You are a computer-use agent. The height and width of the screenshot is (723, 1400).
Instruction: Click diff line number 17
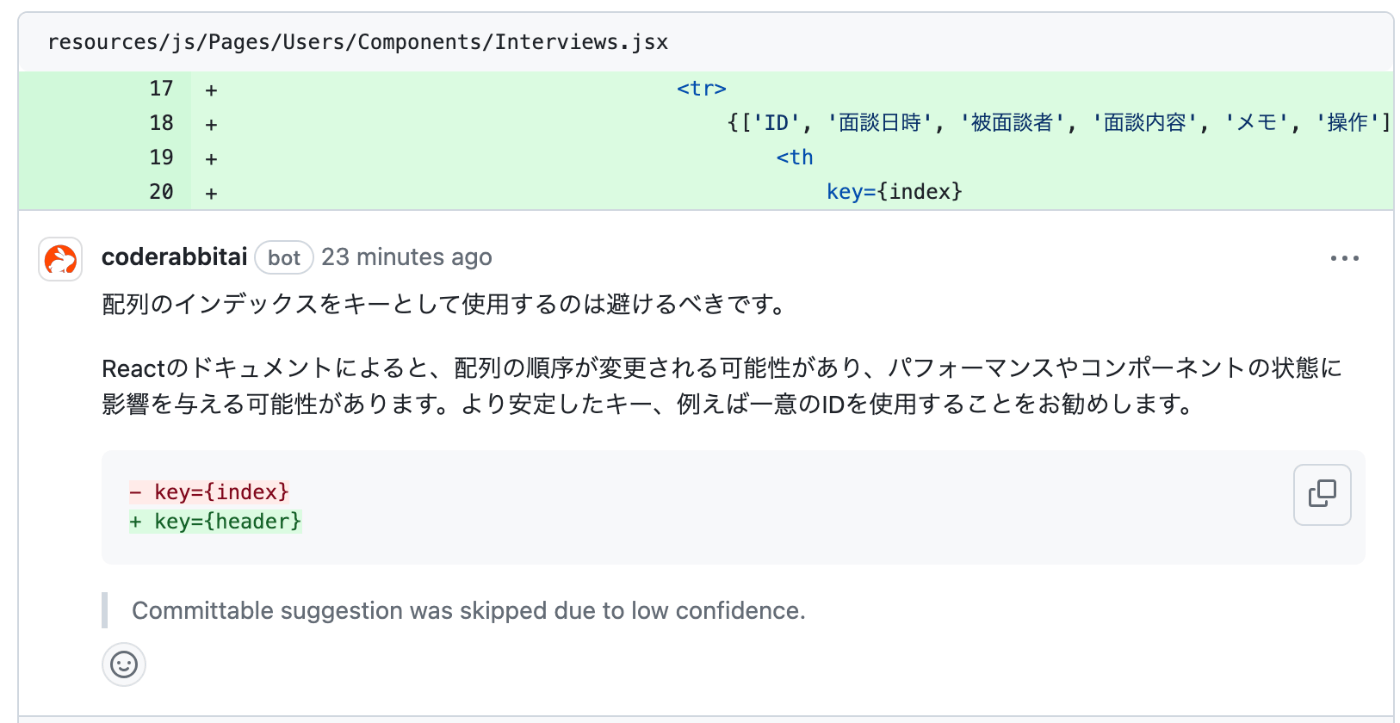(161, 89)
